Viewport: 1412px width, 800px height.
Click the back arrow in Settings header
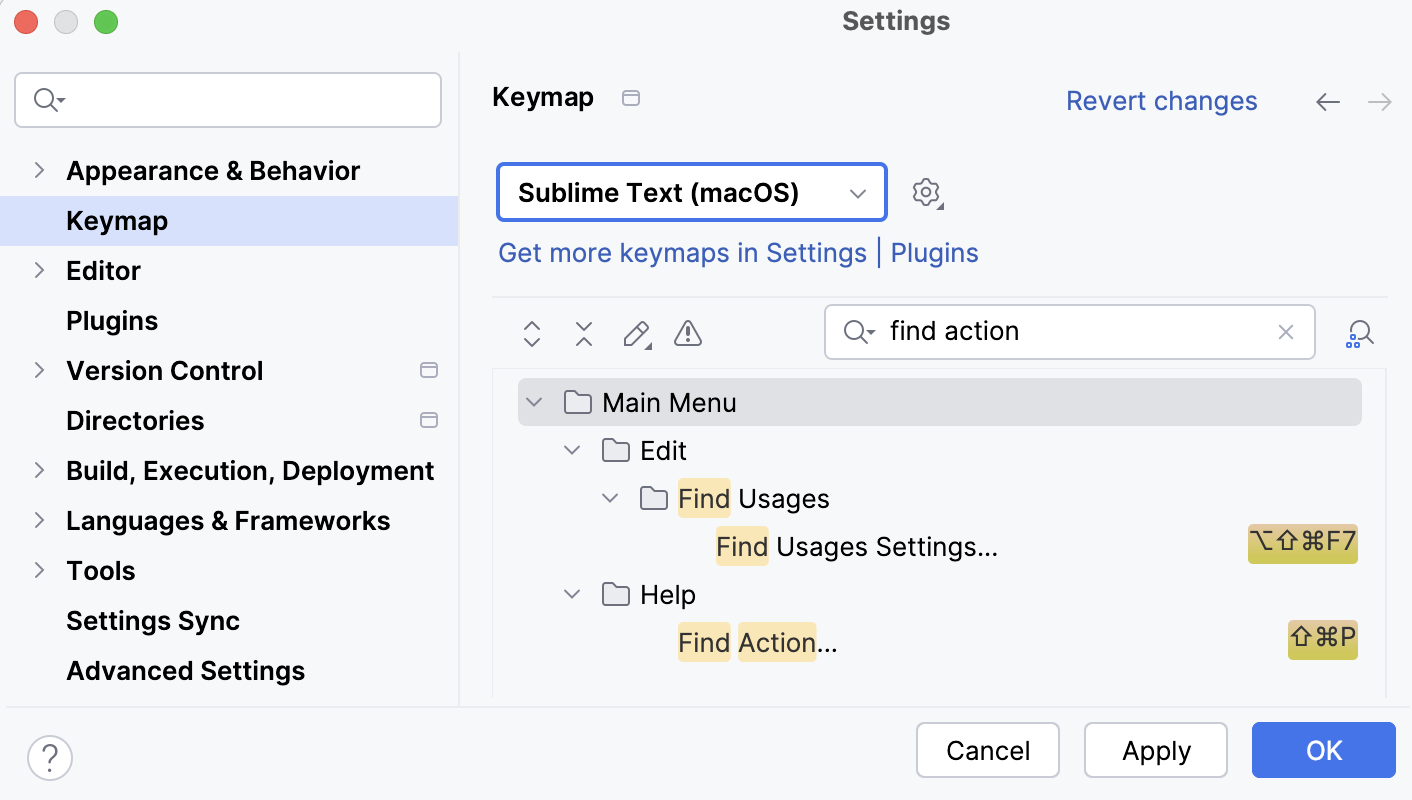coord(1327,101)
